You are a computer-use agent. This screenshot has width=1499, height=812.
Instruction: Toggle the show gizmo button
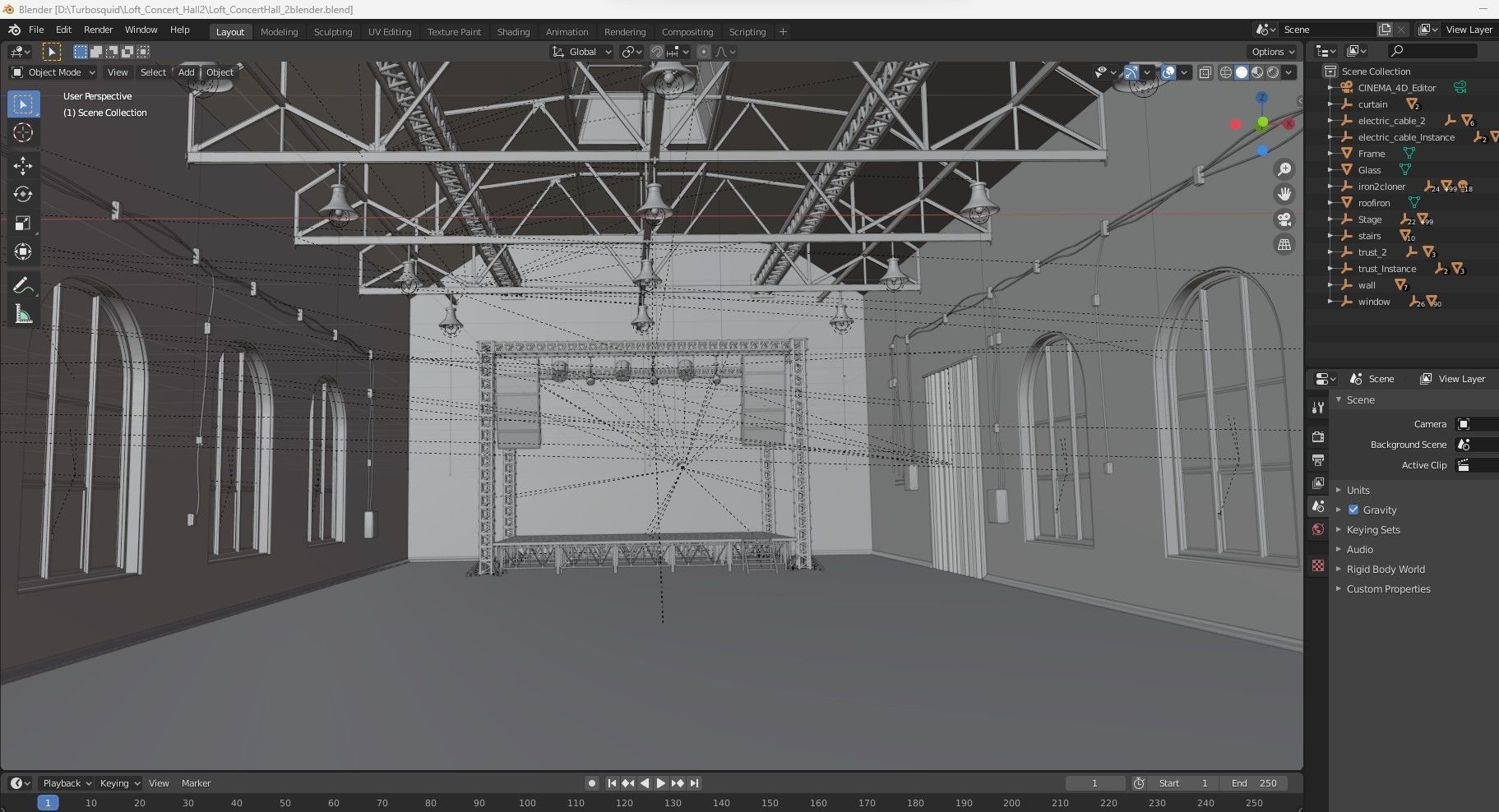1131,72
